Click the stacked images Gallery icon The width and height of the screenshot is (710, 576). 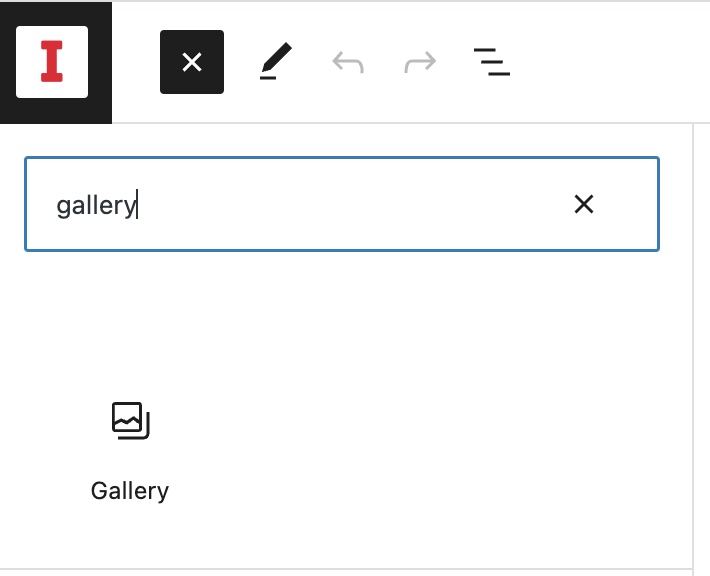click(130, 420)
